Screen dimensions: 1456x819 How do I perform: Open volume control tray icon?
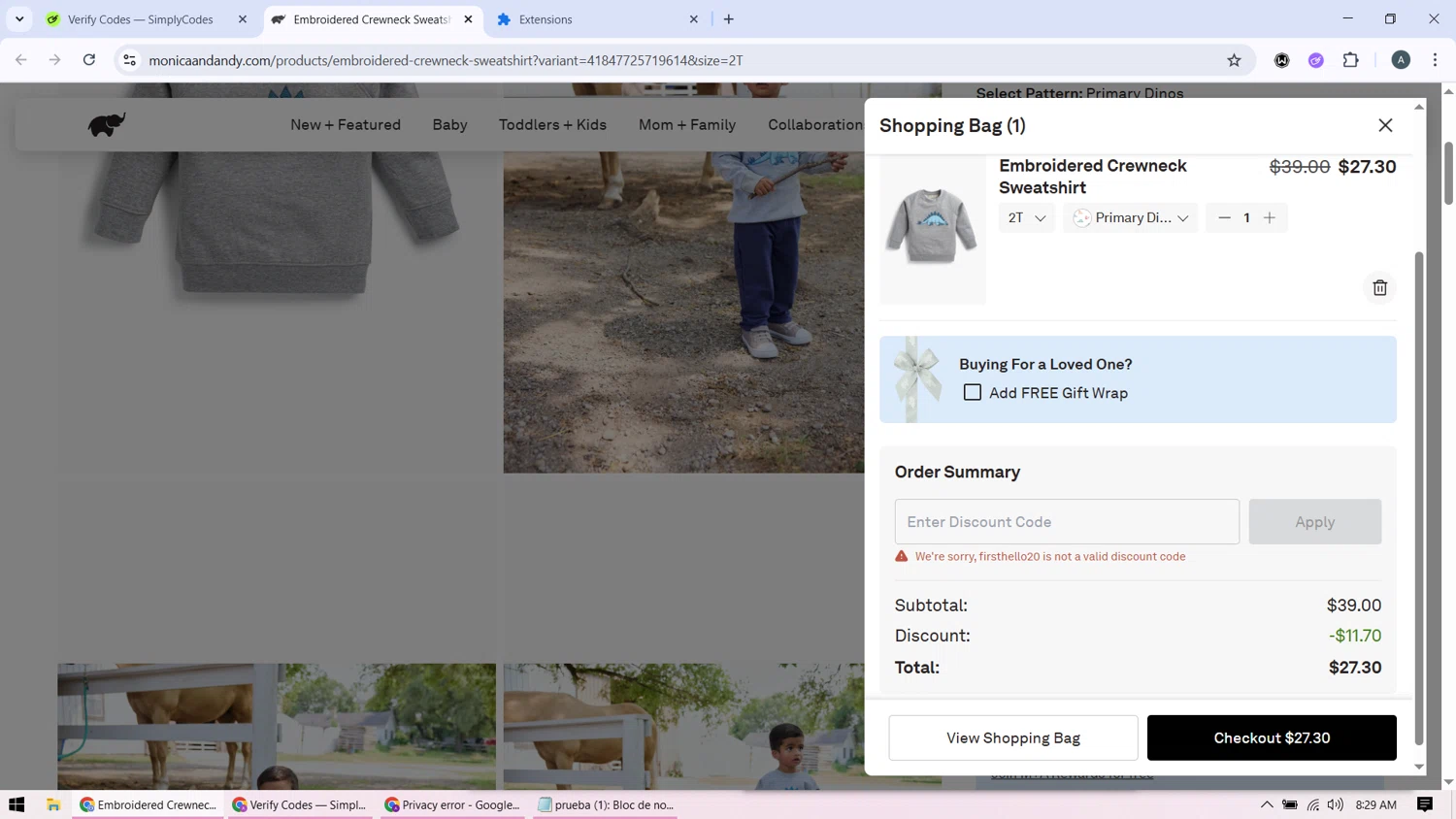pos(1336,804)
